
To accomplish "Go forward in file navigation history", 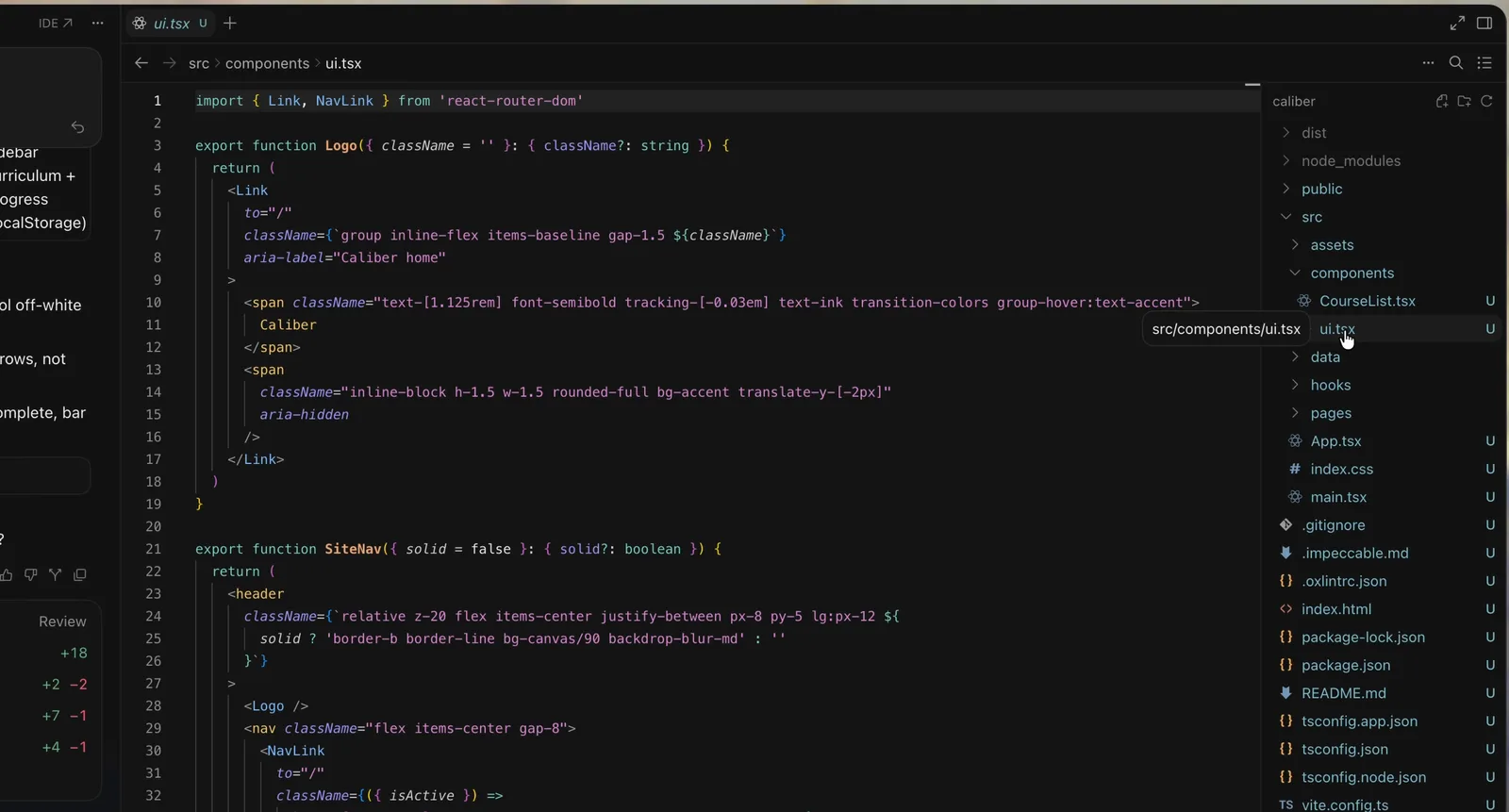I will coord(170,63).
